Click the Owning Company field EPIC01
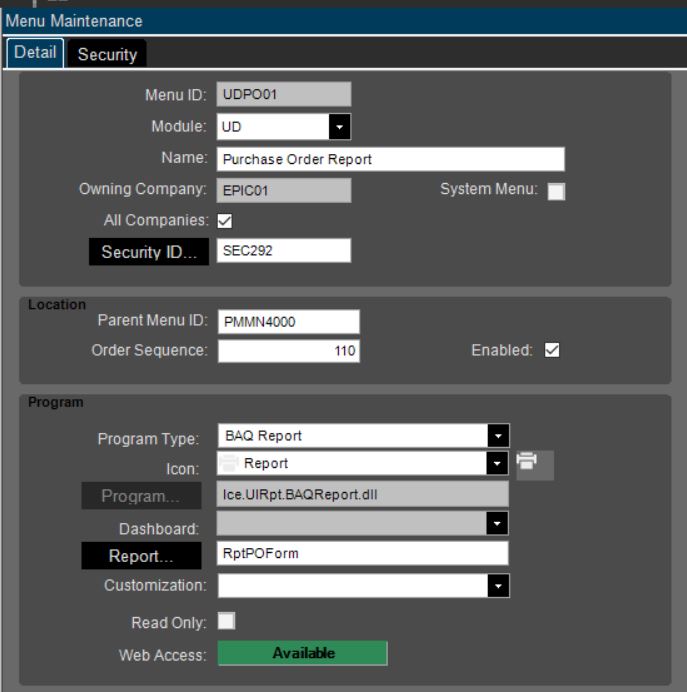687x692 pixels. tap(284, 190)
